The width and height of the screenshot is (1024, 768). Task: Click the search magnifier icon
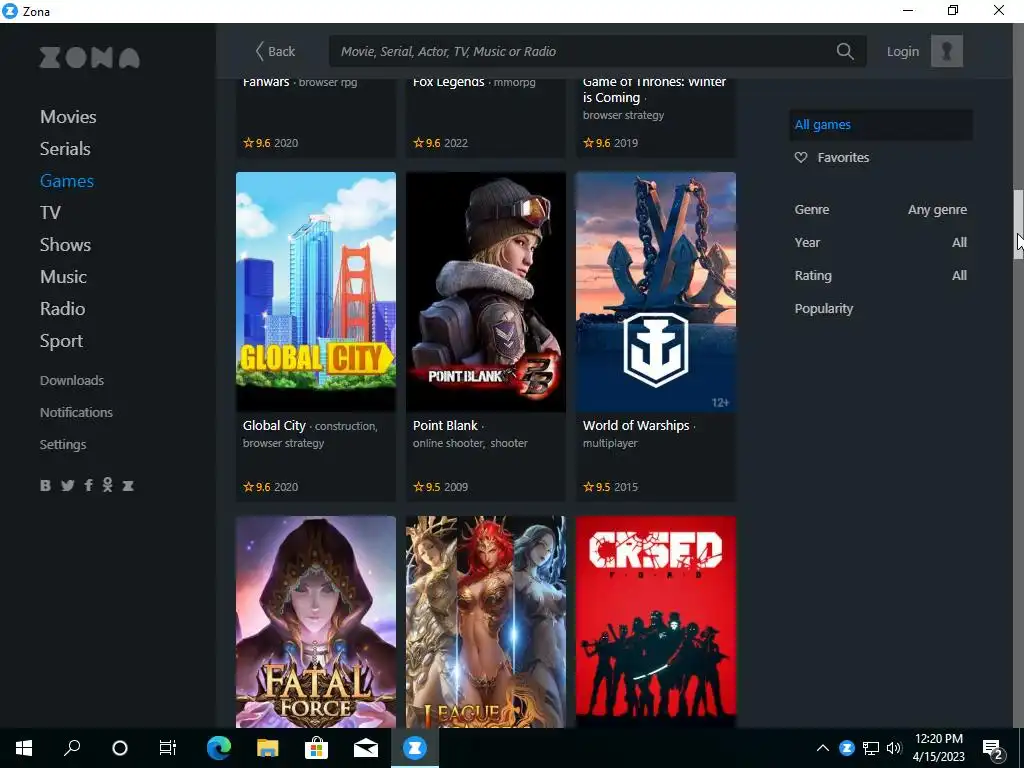pos(844,51)
